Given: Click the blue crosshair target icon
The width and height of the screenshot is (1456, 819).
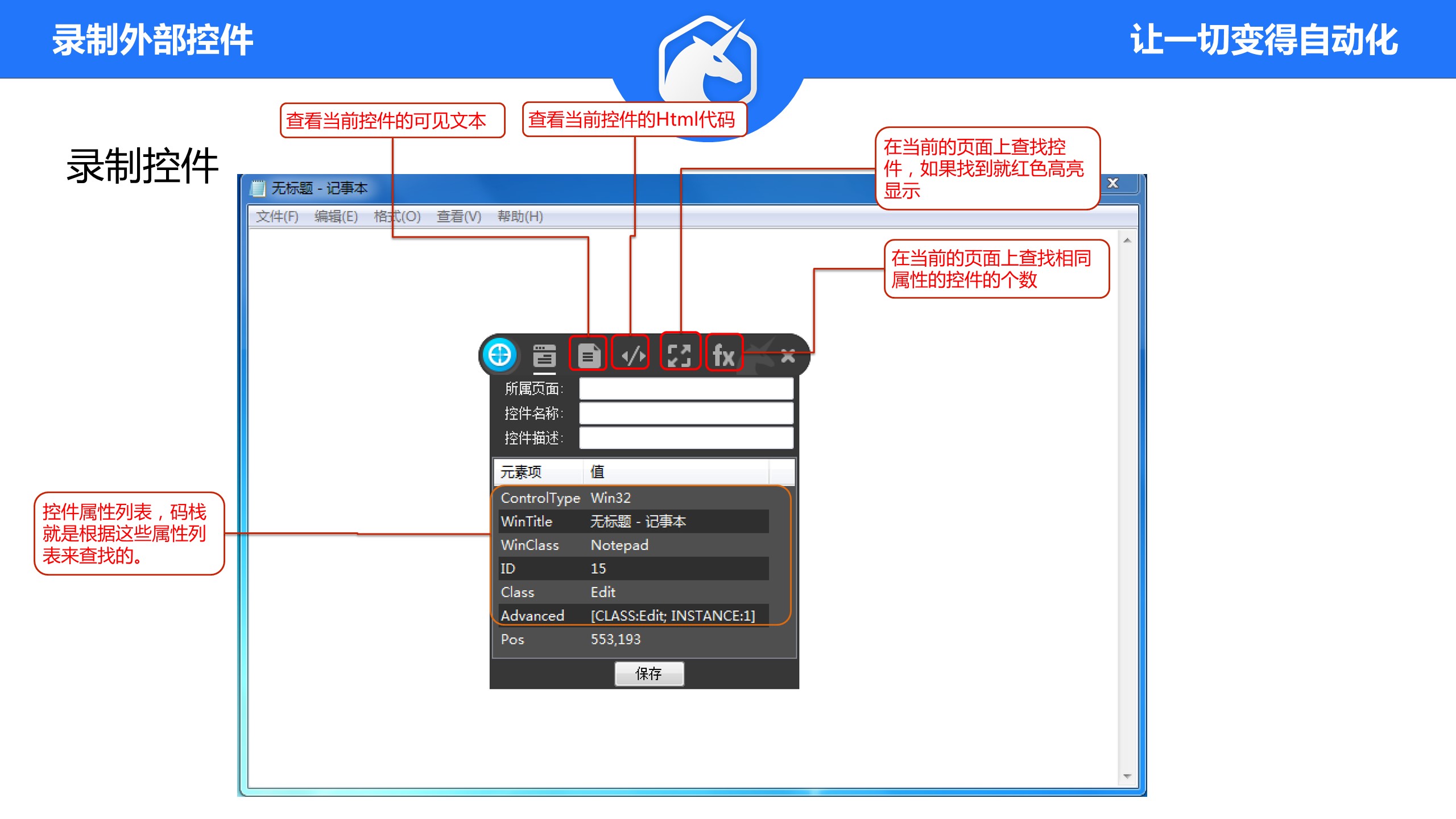Looking at the screenshot, I should coord(499,355).
